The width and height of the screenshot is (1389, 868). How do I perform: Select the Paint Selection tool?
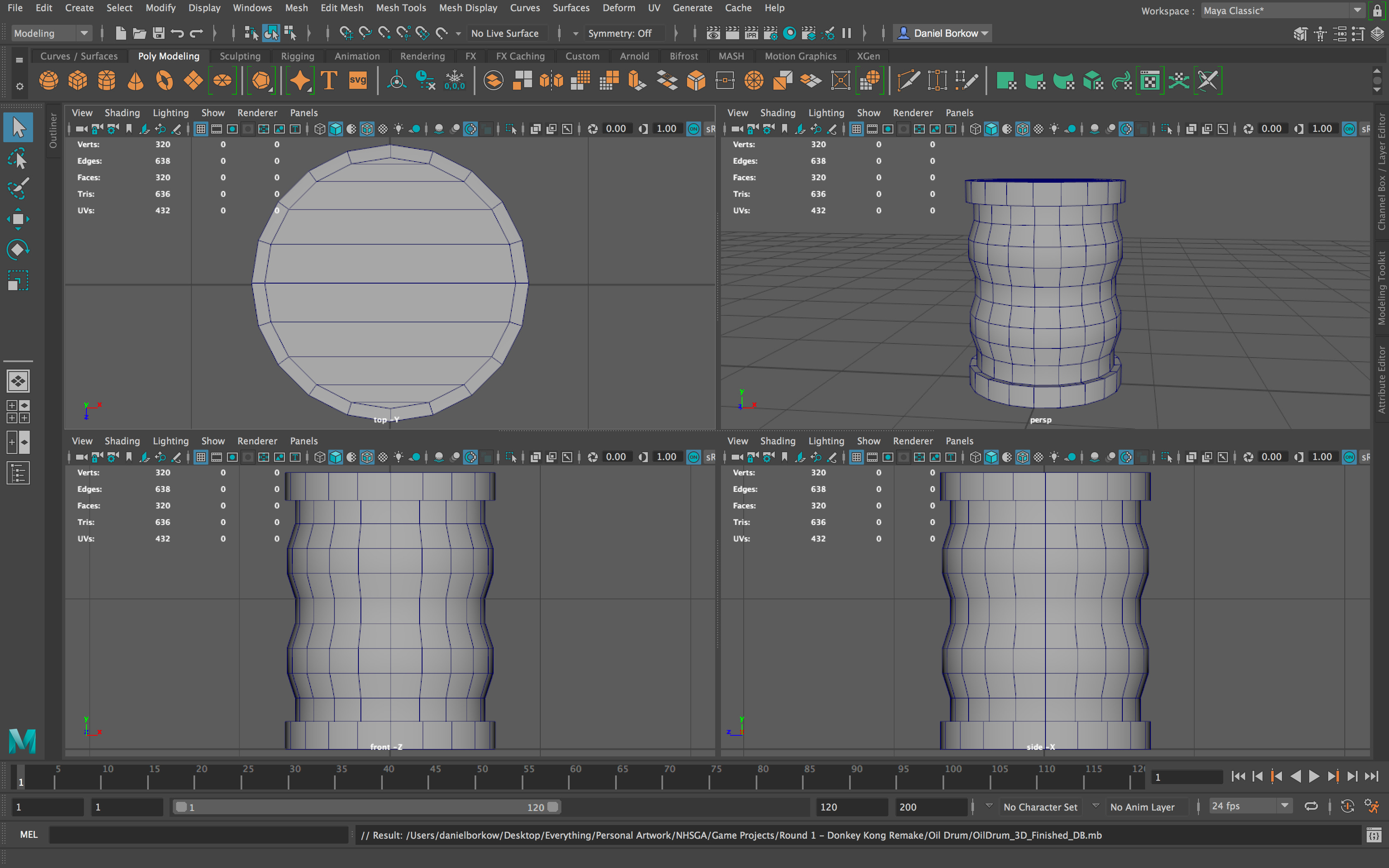tap(18, 189)
